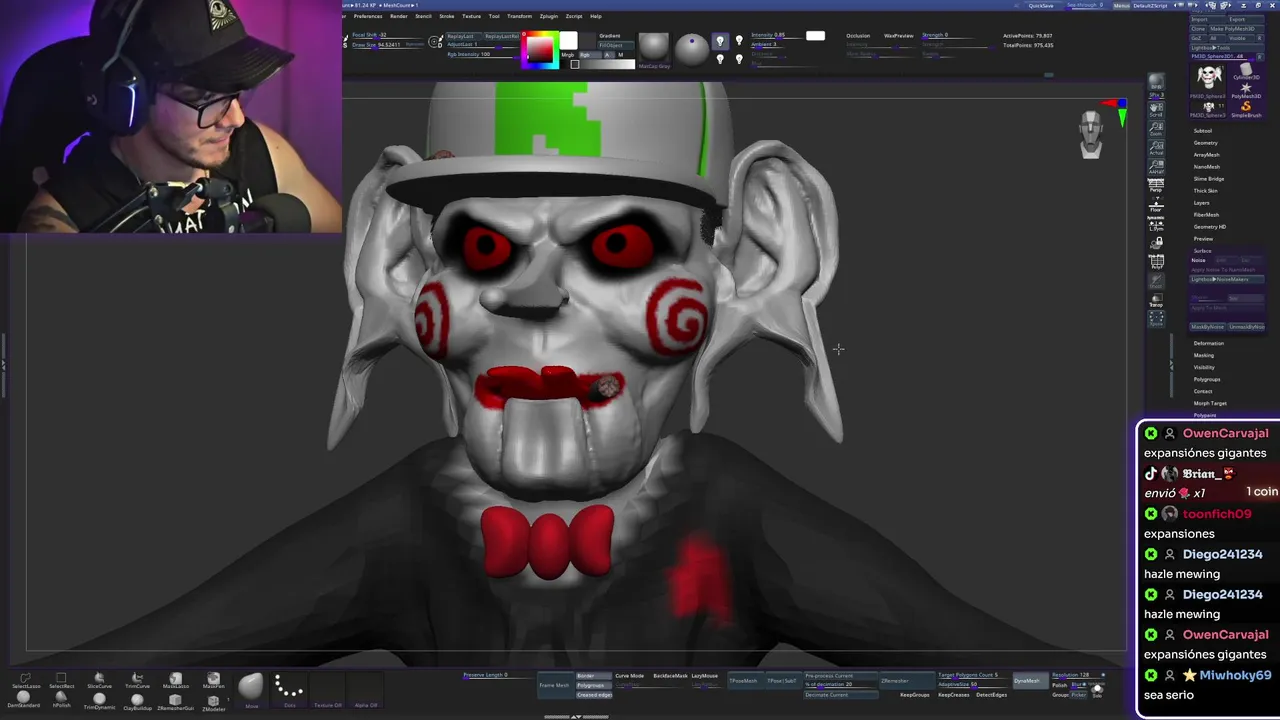Open the Stroke menu
The width and height of the screenshot is (1280, 720).
pos(447,16)
